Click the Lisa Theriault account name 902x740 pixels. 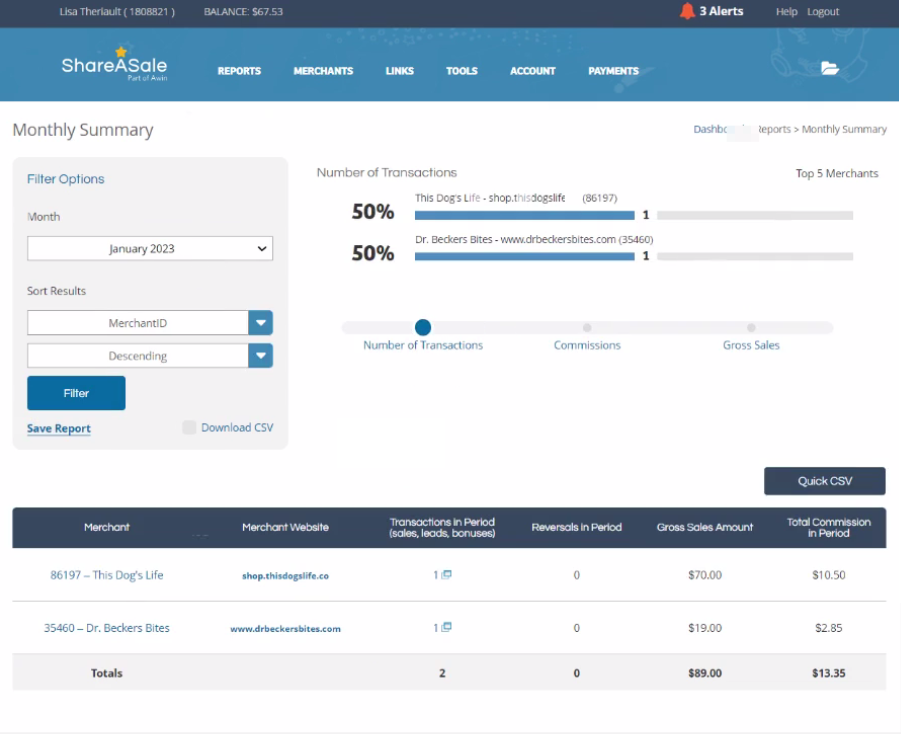(x=117, y=12)
